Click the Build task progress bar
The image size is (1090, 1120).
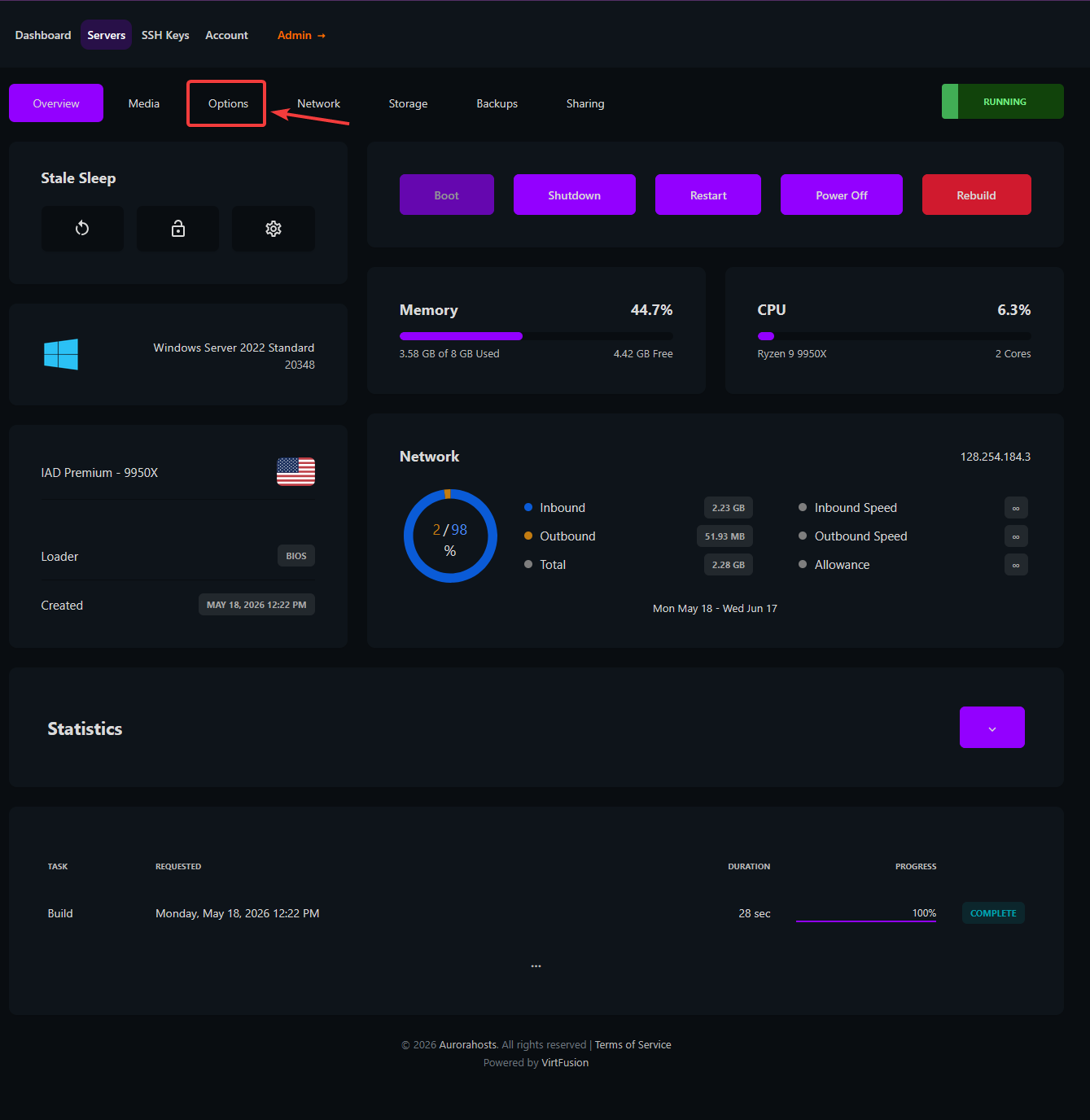point(866,921)
